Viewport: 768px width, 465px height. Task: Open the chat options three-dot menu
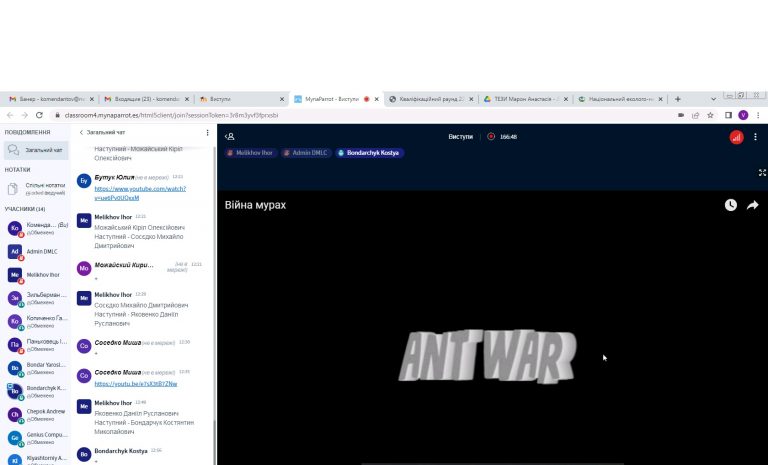click(x=207, y=132)
